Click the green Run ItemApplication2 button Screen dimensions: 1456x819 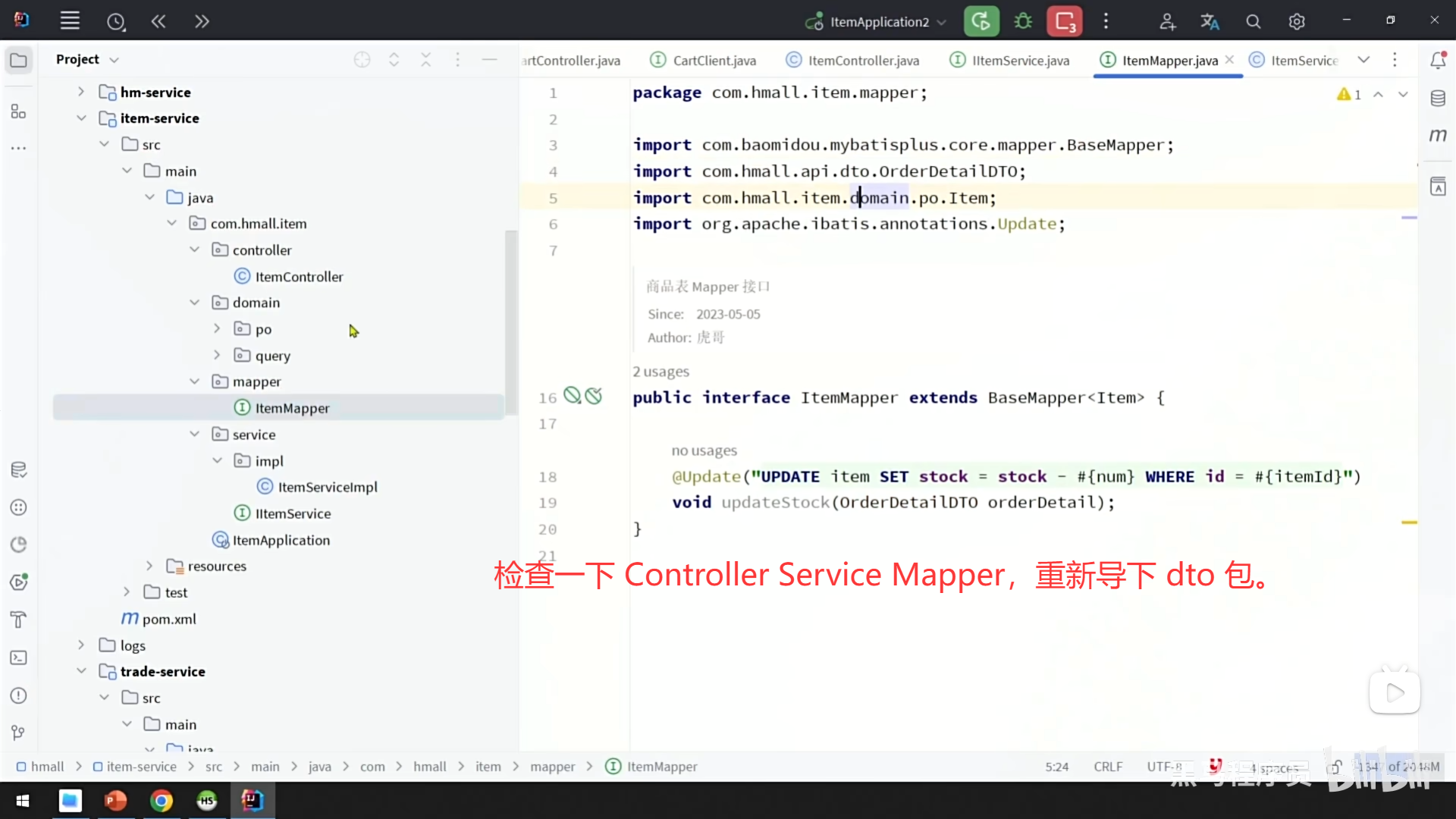pos(981,21)
